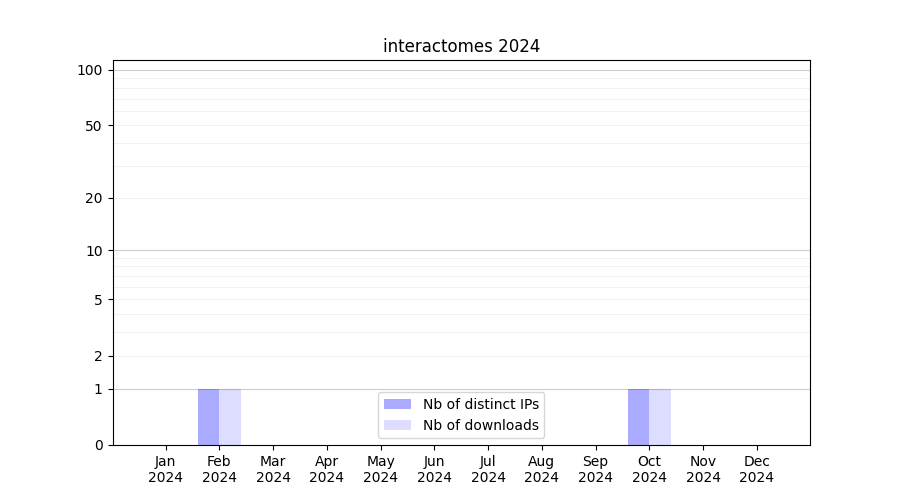Click the 'Nb of distinct IPs' legend swatch
This screenshot has height=500, width=900.
click(x=397, y=404)
